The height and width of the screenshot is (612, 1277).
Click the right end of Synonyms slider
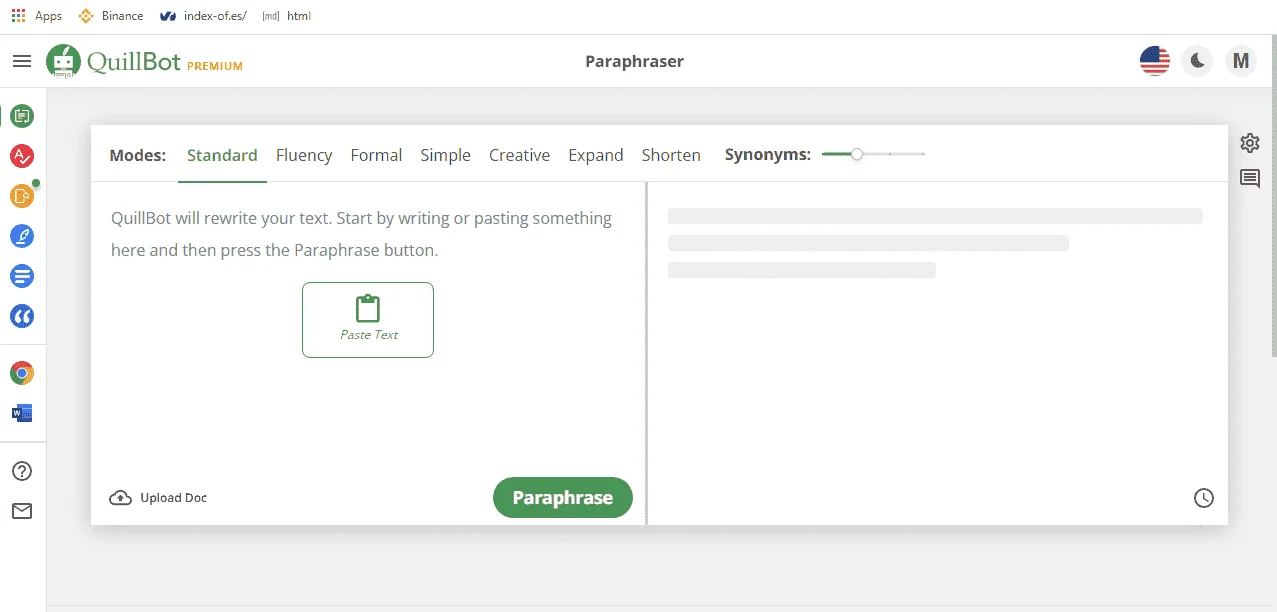click(x=923, y=154)
